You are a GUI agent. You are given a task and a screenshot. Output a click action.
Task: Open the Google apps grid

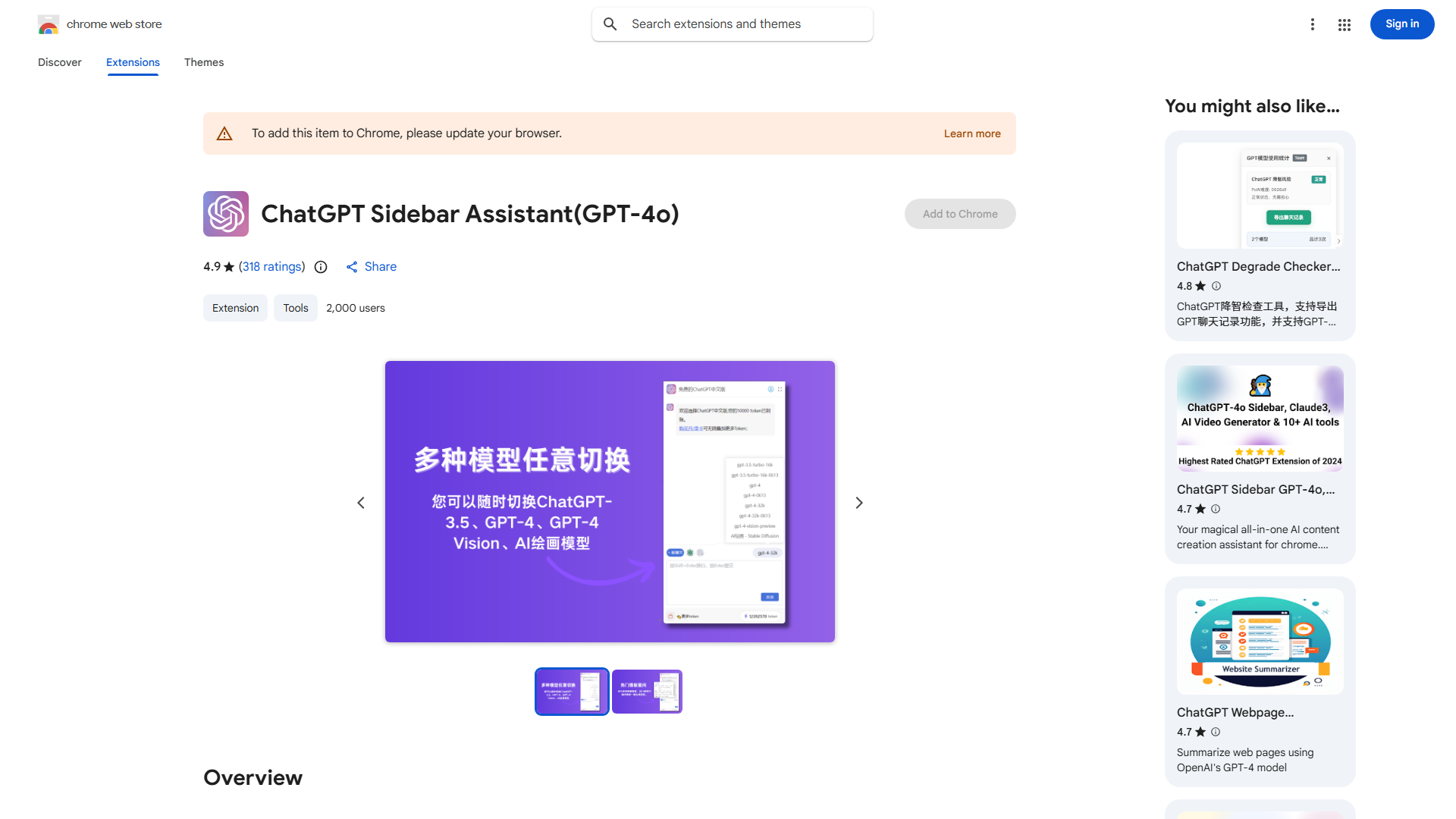tap(1344, 24)
